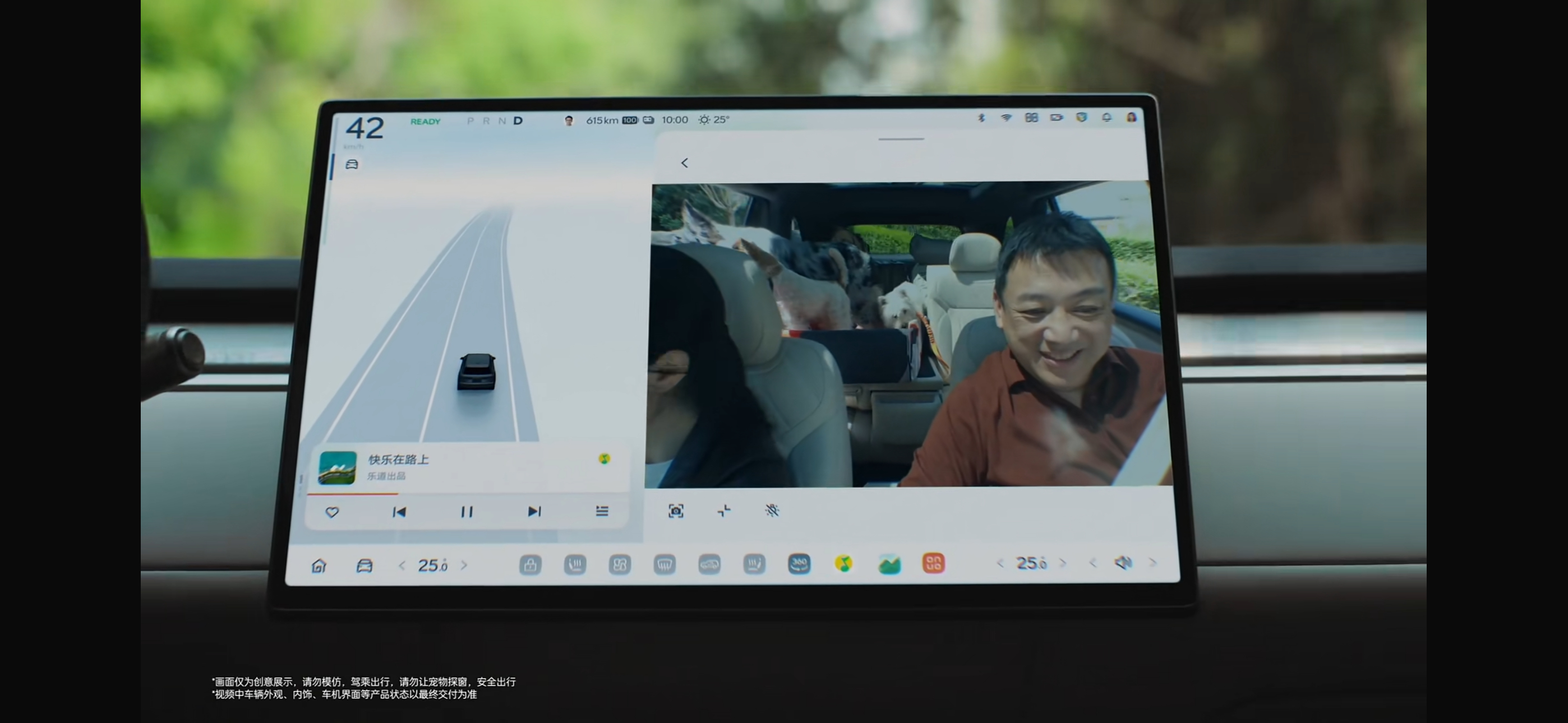Increase volume with the right chevron

(1152, 563)
